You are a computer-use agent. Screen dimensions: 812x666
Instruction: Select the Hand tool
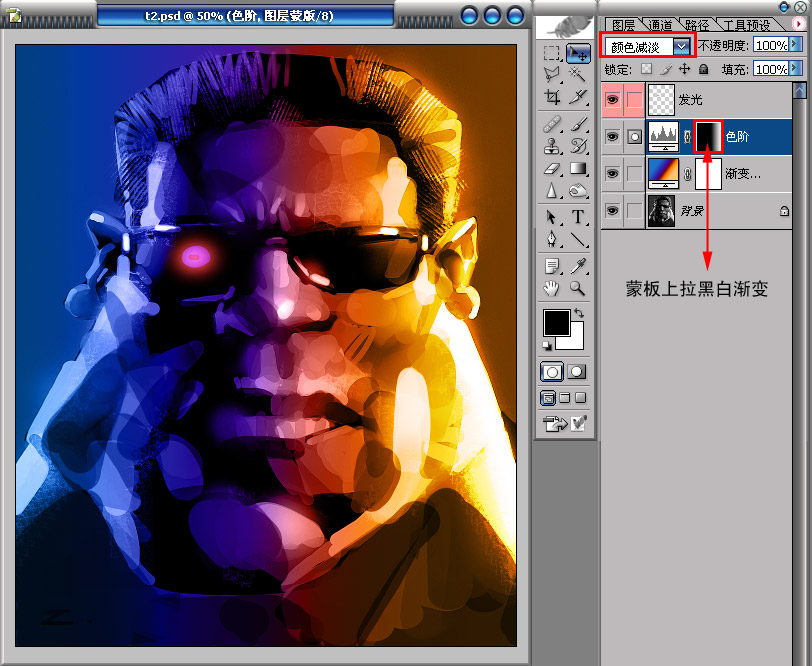(x=552, y=288)
